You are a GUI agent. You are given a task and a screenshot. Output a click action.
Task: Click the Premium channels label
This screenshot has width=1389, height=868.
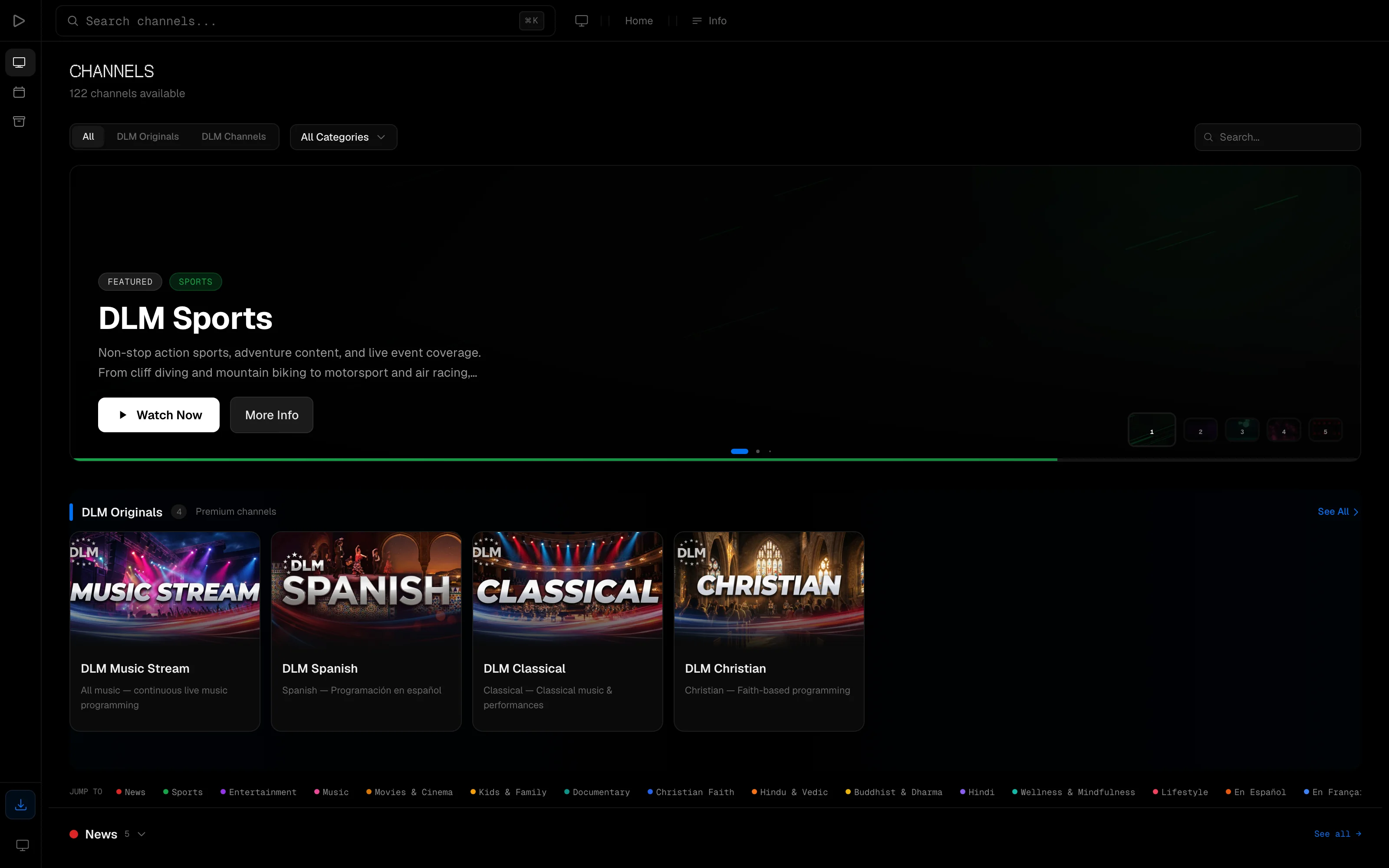(236, 512)
